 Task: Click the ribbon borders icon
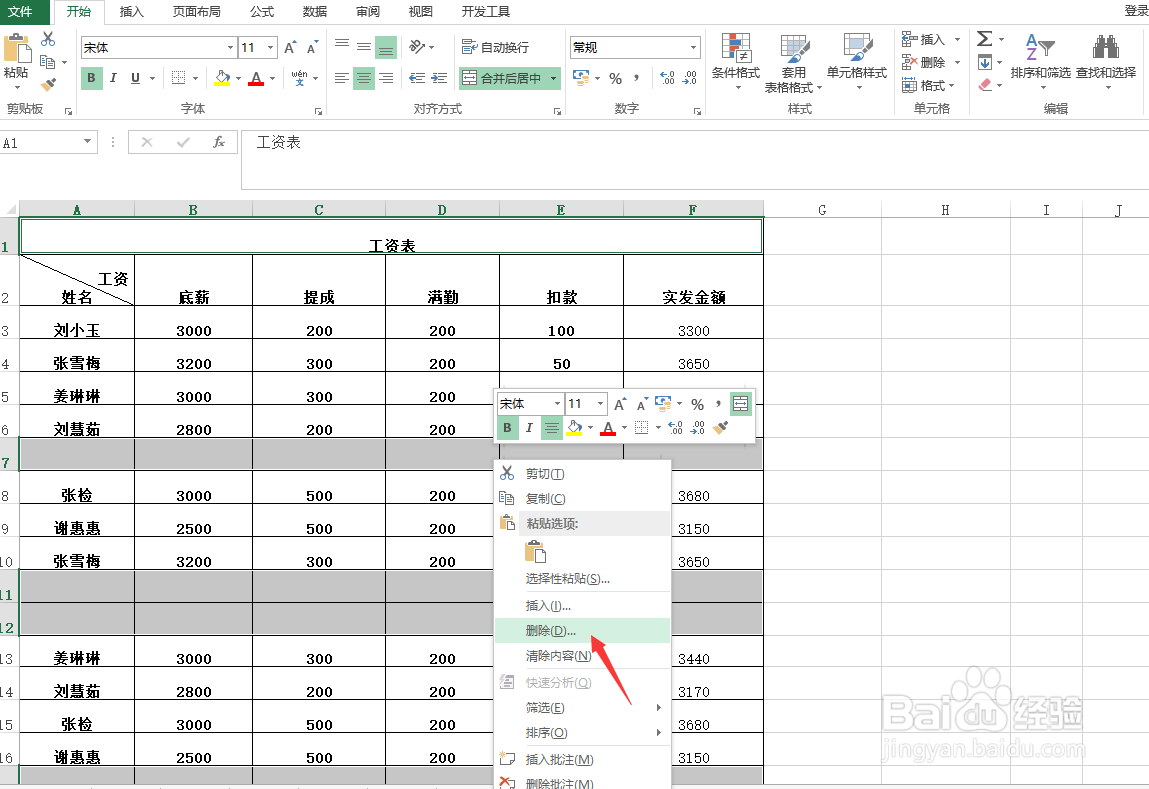coord(178,78)
